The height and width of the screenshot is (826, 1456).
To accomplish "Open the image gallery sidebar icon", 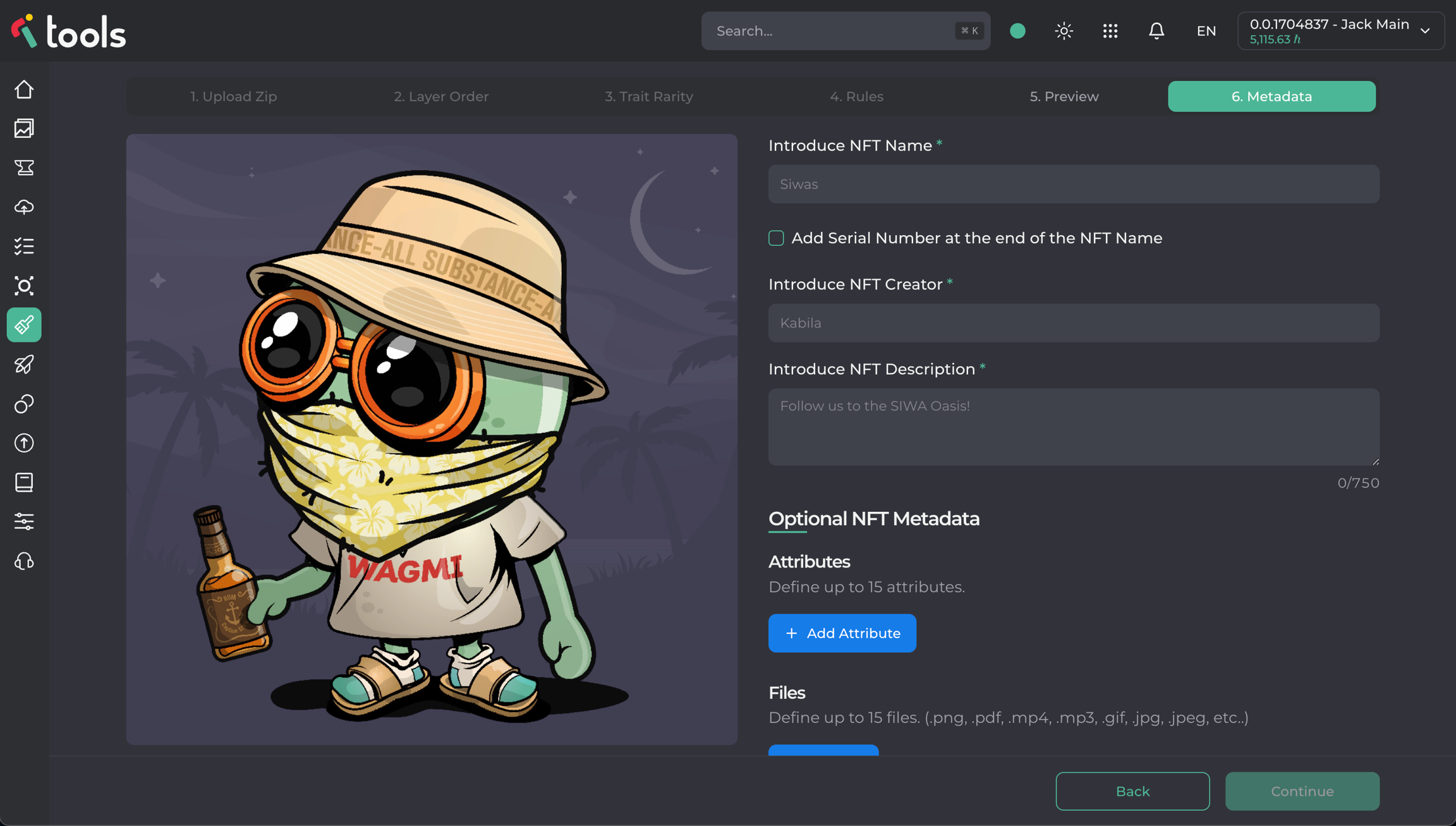I will pyautogui.click(x=24, y=128).
